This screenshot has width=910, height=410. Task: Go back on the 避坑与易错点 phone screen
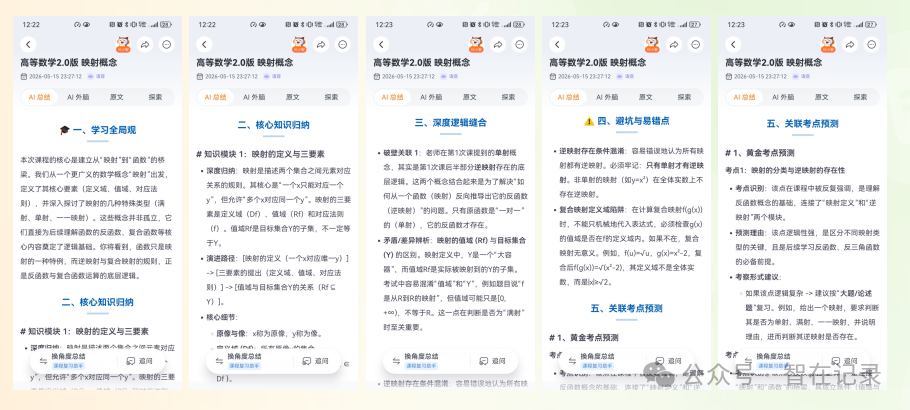[557, 44]
